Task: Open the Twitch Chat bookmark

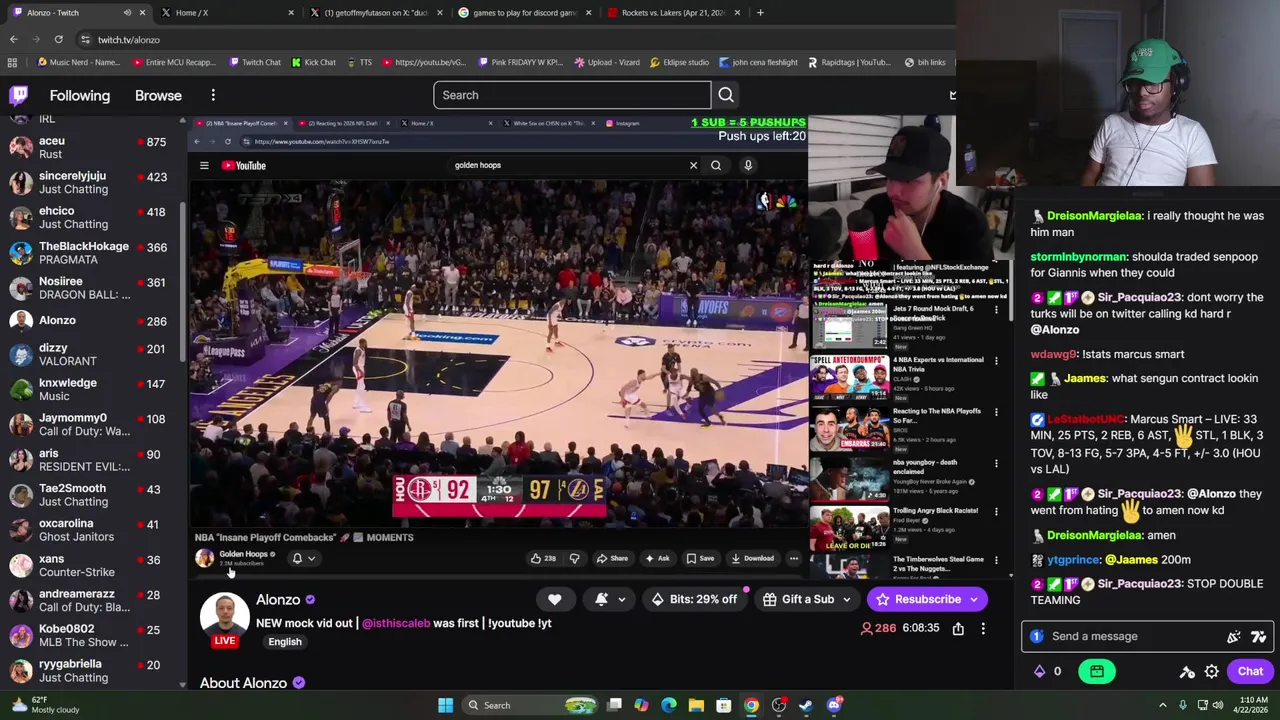Action: tap(253, 62)
